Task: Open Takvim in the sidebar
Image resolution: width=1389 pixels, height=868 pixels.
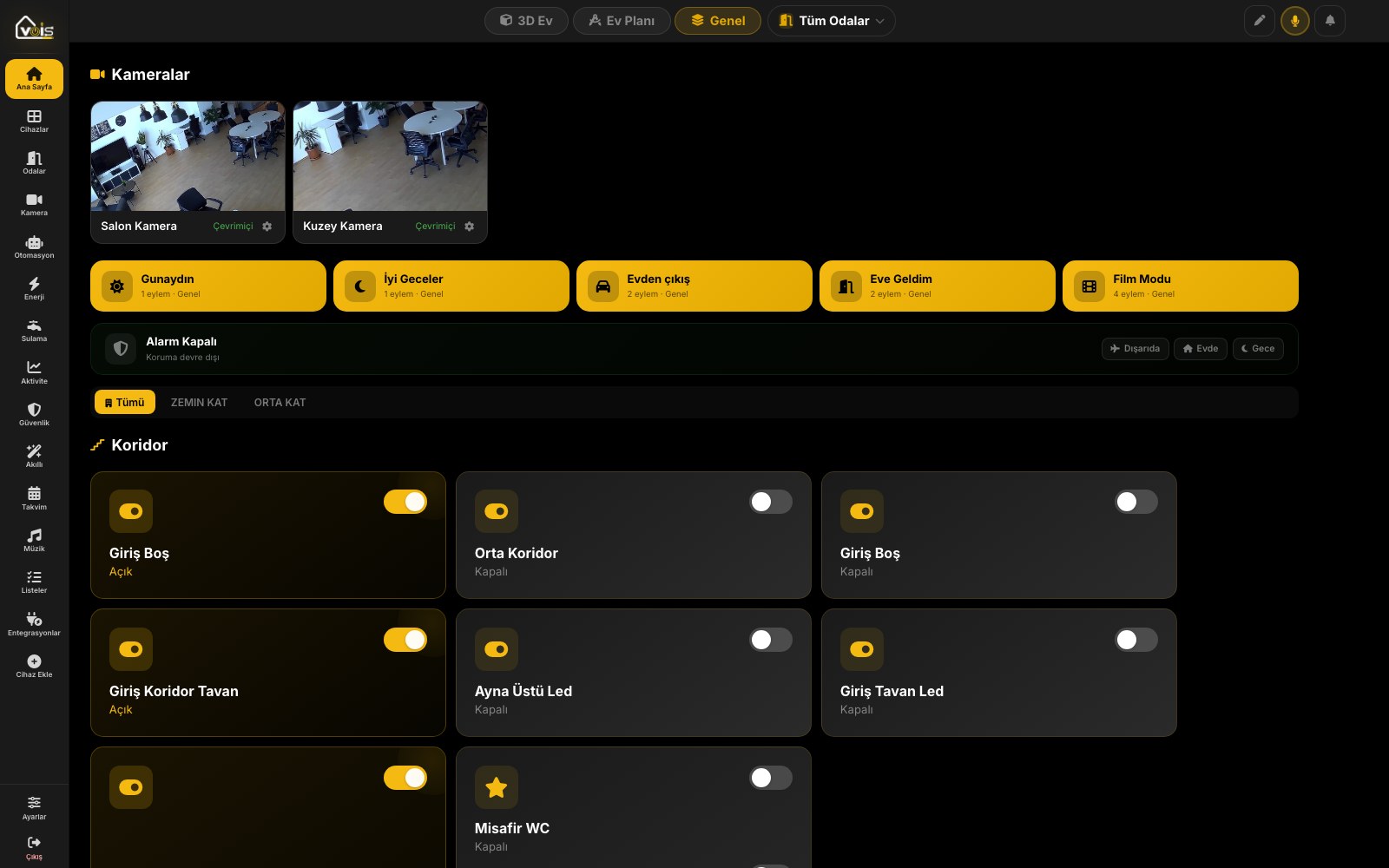Action: pos(34,498)
